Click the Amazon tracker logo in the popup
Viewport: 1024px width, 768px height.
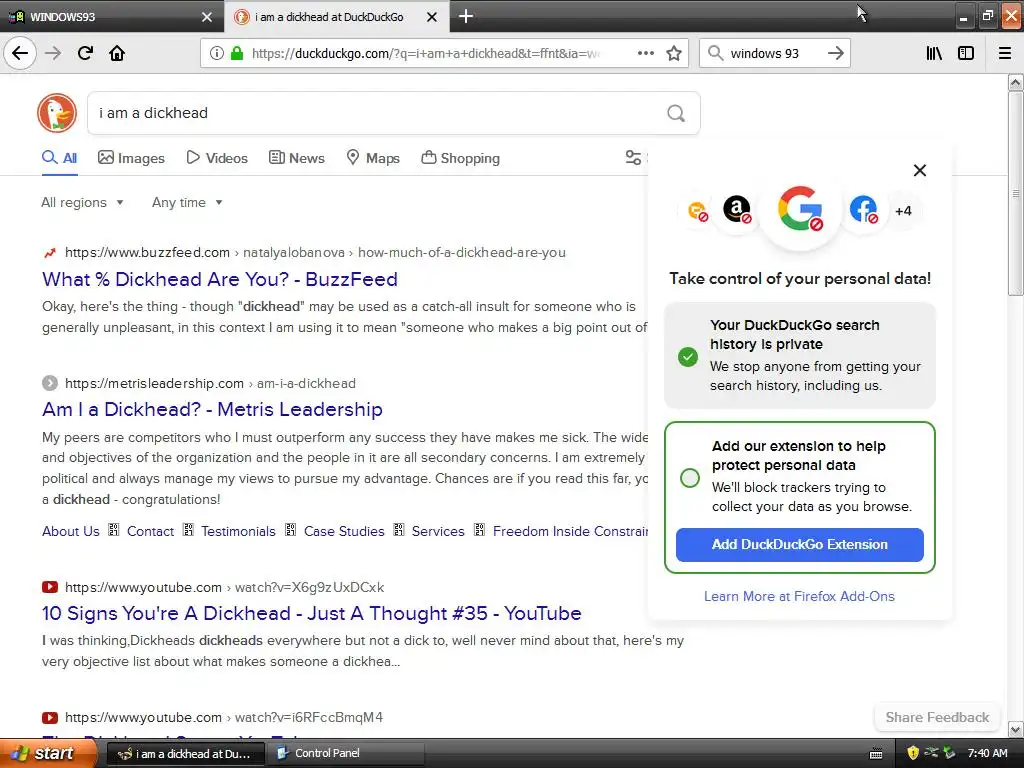(x=737, y=210)
